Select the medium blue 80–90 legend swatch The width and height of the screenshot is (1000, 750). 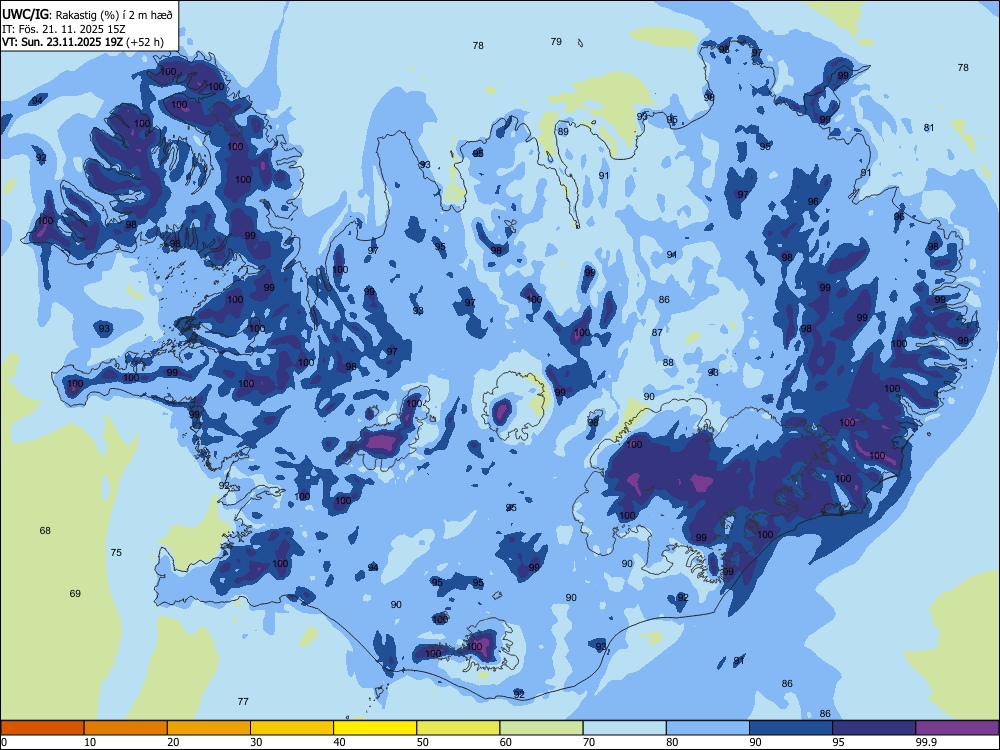708,728
